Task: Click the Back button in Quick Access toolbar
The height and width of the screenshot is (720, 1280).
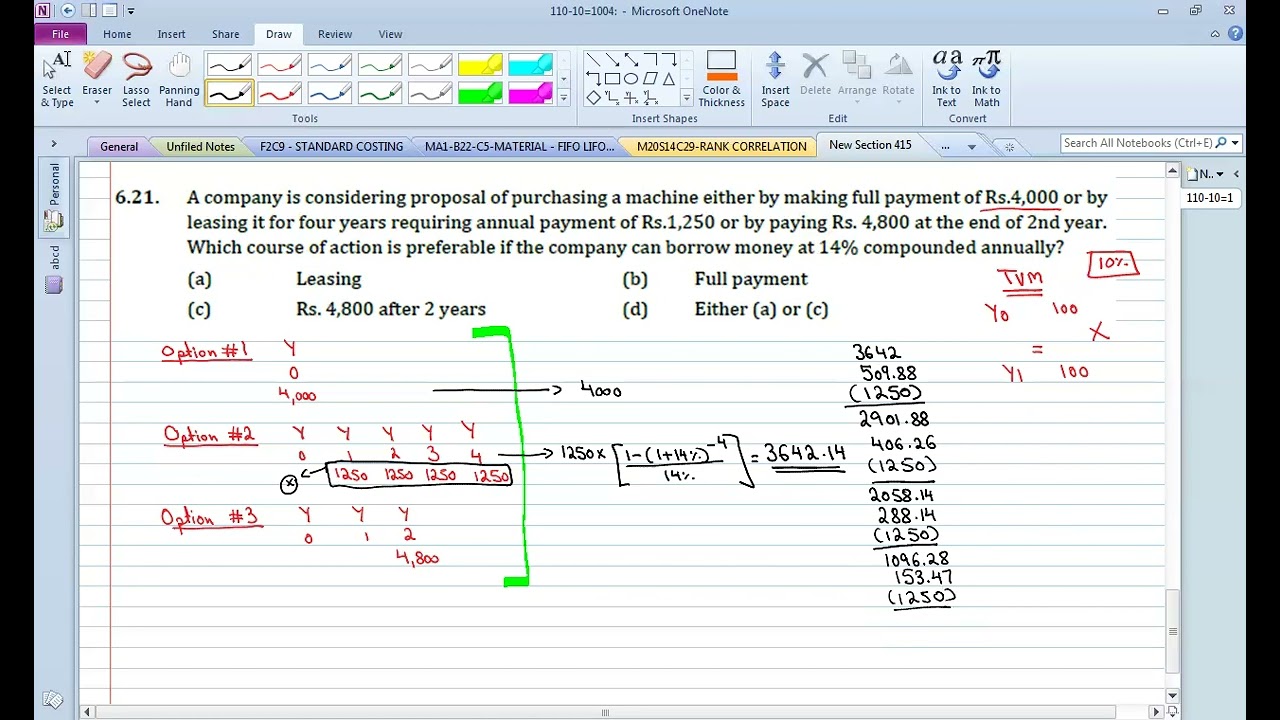Action: point(68,11)
